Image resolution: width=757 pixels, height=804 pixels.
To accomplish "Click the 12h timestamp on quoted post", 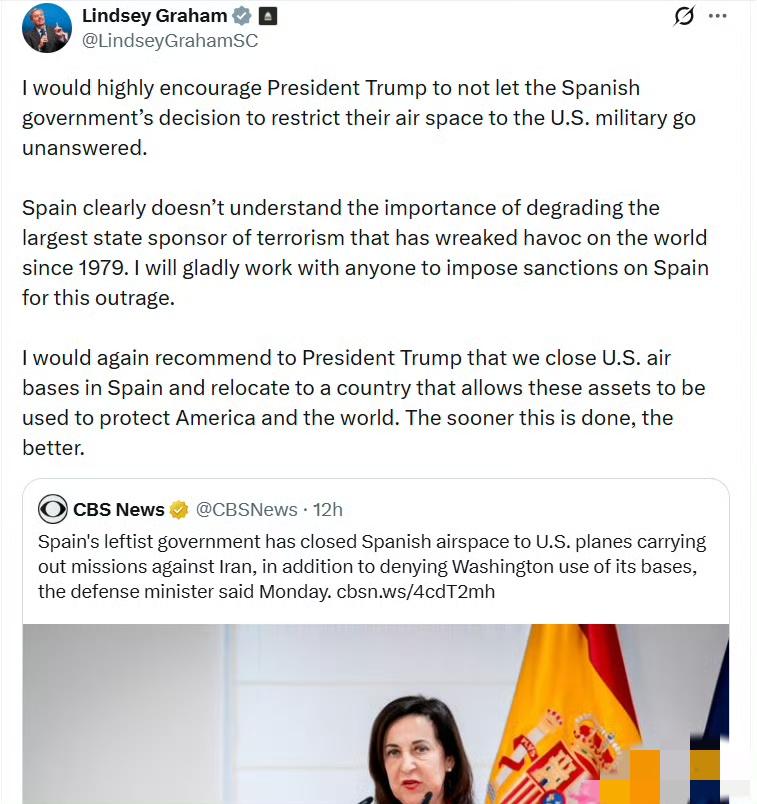I will tap(328, 510).
